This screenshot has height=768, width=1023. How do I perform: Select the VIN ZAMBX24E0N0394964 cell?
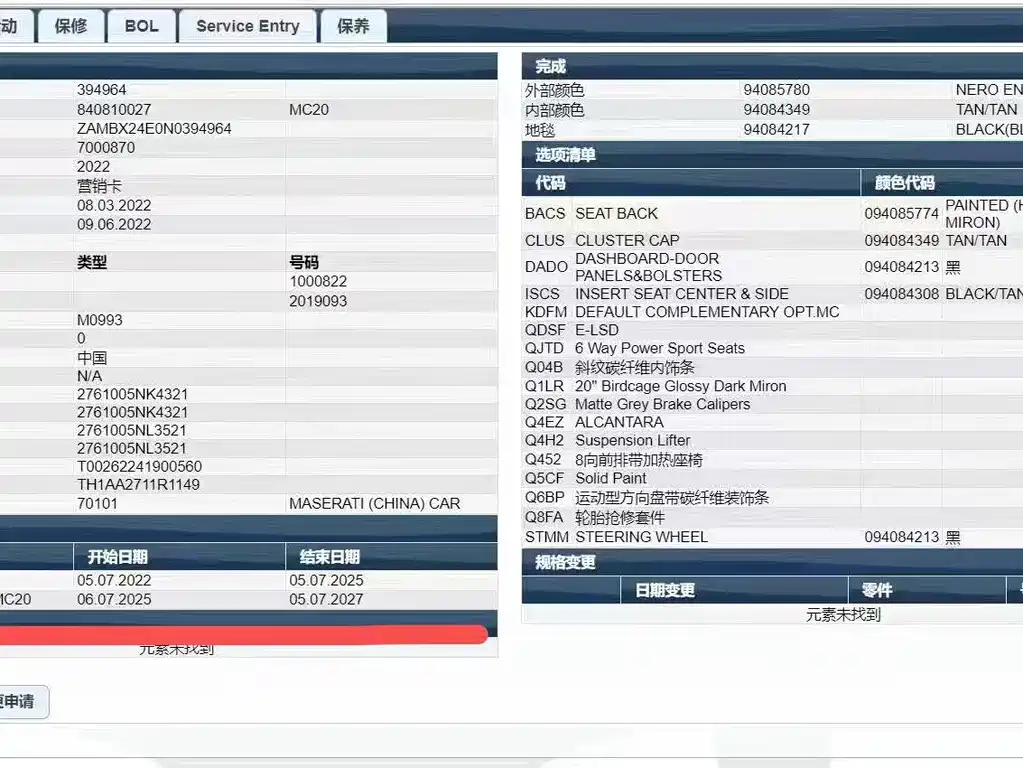pos(154,129)
